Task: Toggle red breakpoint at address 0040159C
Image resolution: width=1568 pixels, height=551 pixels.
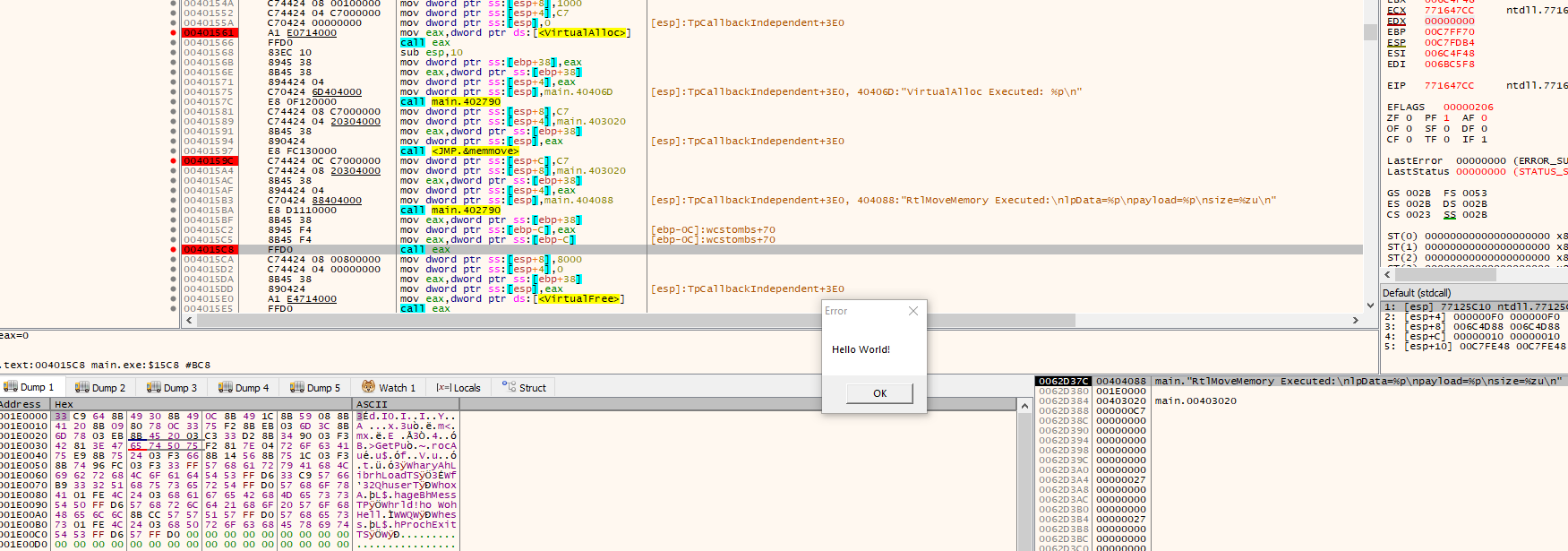Action: tap(173, 161)
